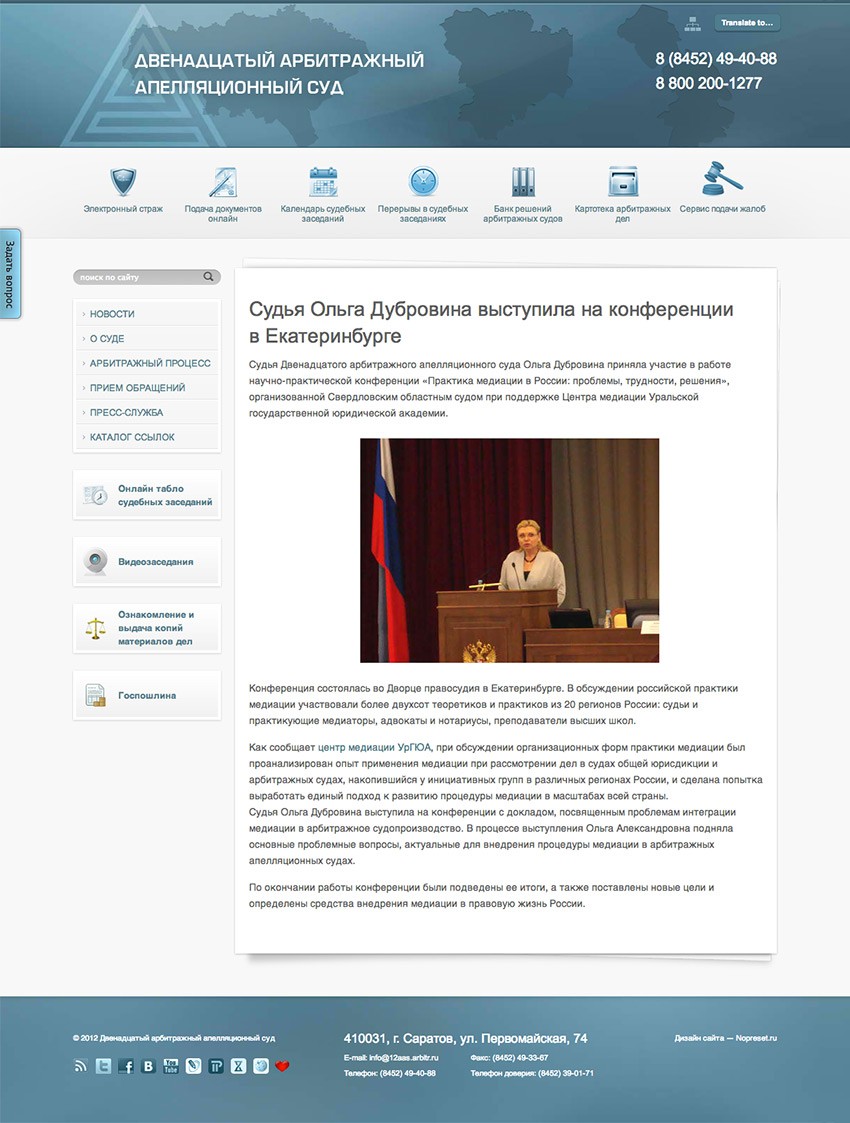Open Календарь судебных заседаний icon

[x=322, y=183]
